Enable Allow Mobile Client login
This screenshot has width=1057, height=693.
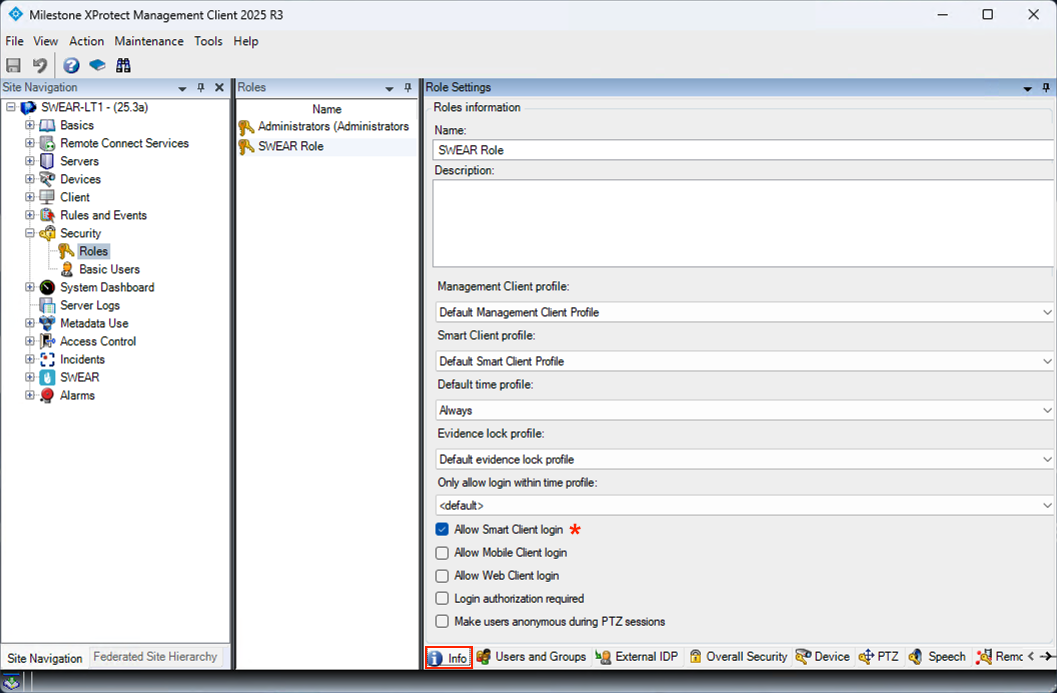coord(442,552)
